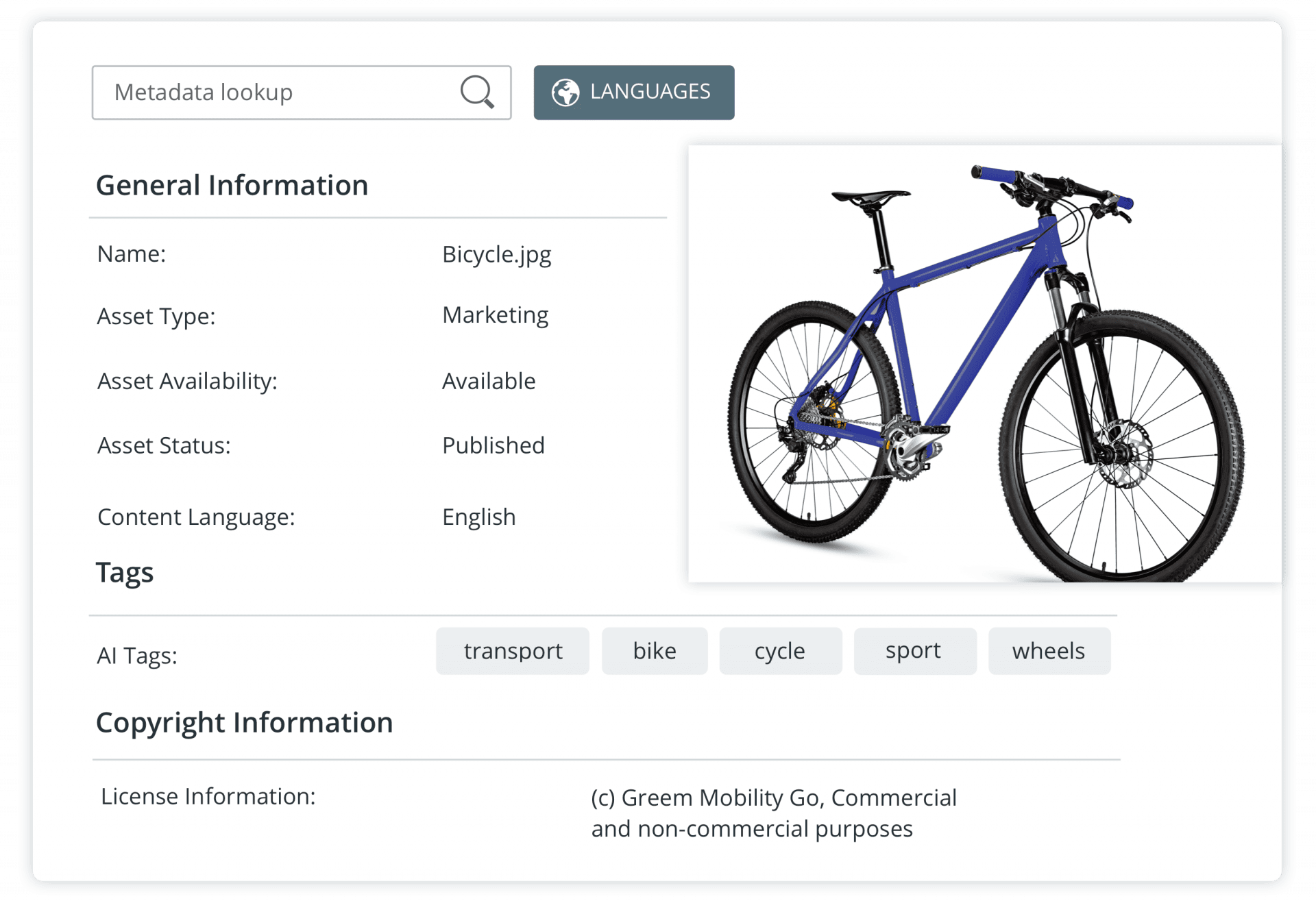Click the "Available" availability value
The height and width of the screenshot is (901, 1316).
tap(489, 380)
